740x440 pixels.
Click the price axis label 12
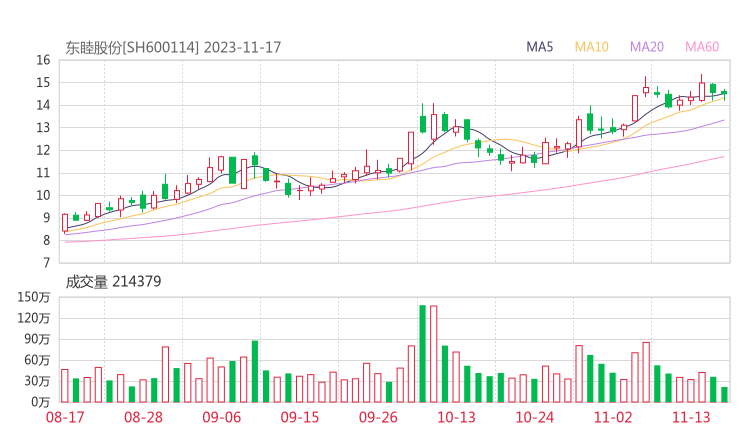tap(43, 151)
